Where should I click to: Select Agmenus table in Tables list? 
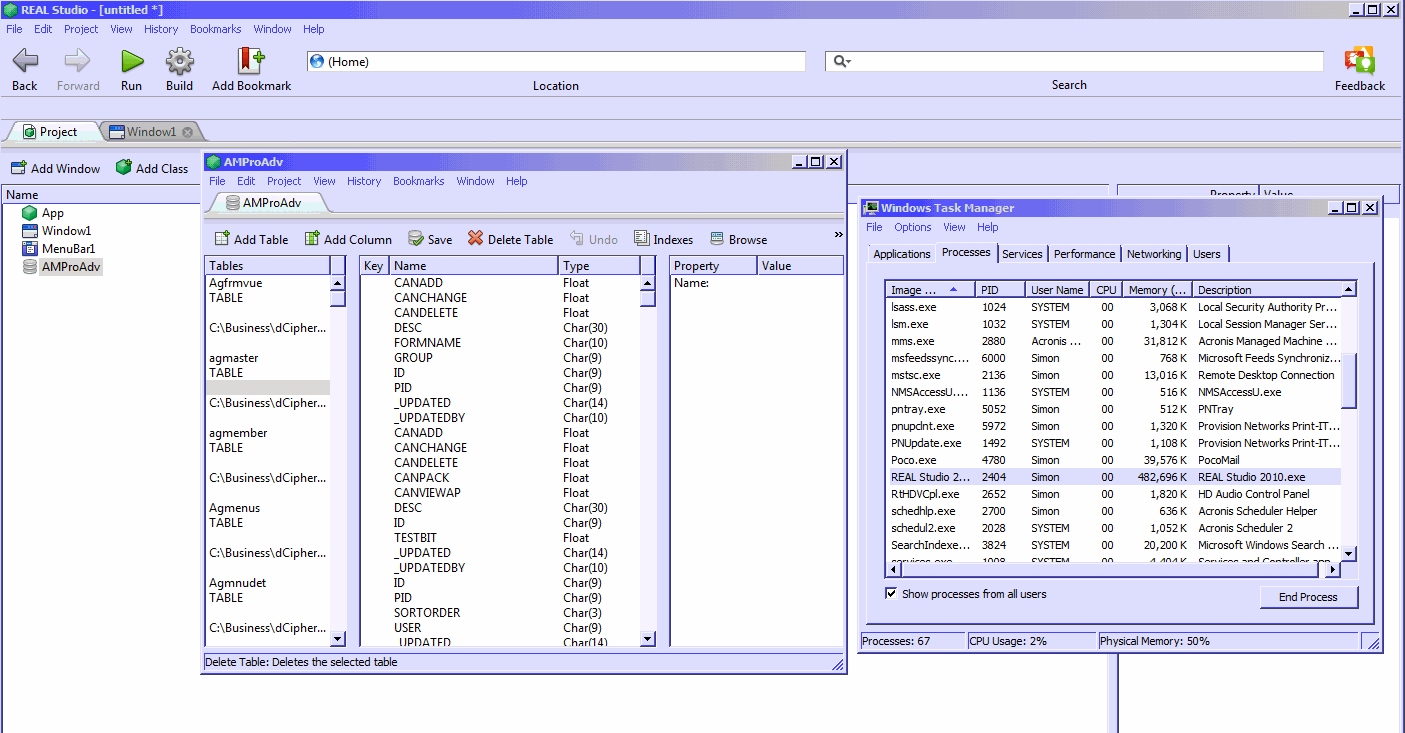[267, 508]
